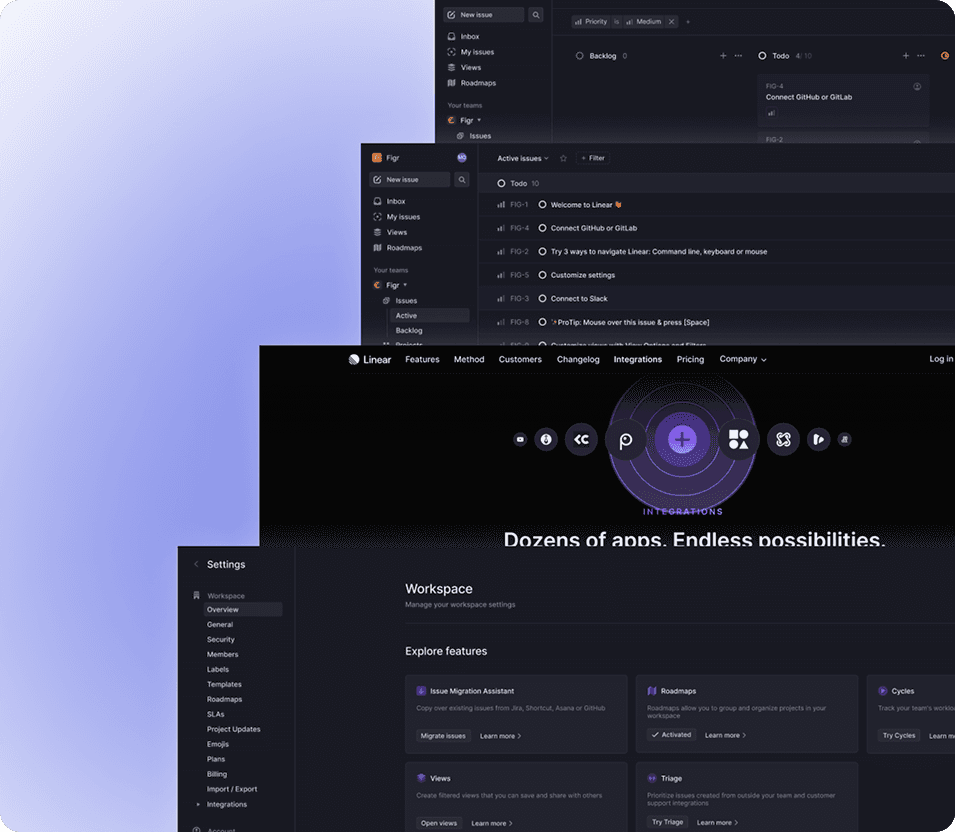Go to Pricing in the website navbar
Image resolution: width=956 pixels, height=832 pixels.
690,360
